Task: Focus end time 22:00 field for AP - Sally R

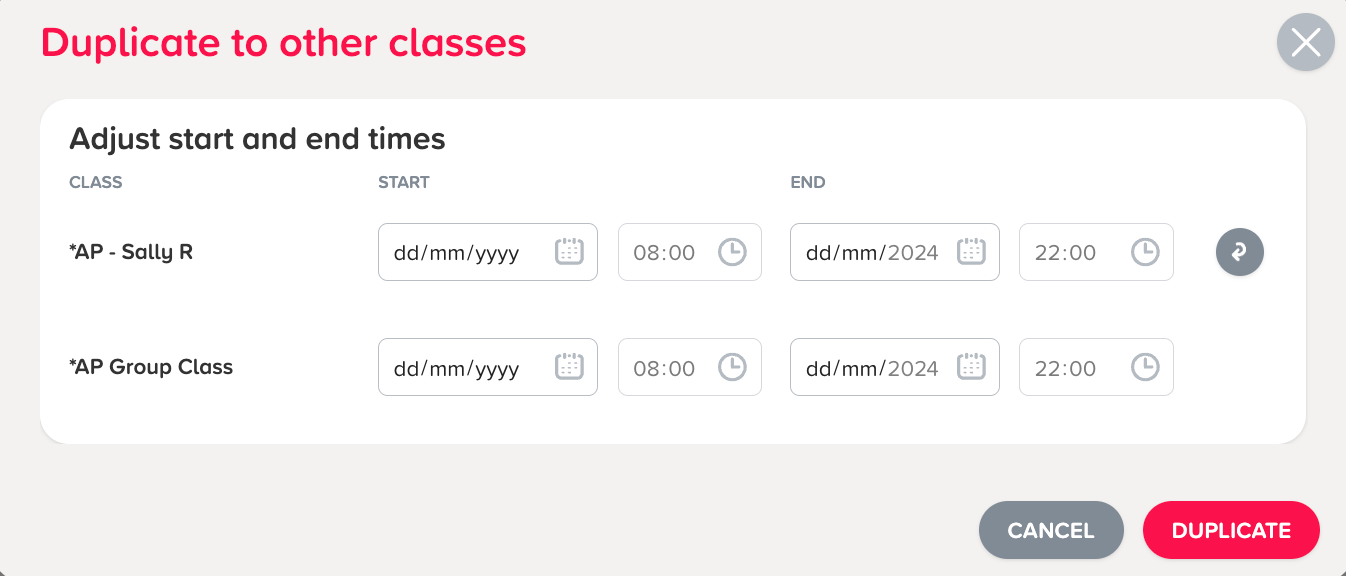Action: (1096, 252)
